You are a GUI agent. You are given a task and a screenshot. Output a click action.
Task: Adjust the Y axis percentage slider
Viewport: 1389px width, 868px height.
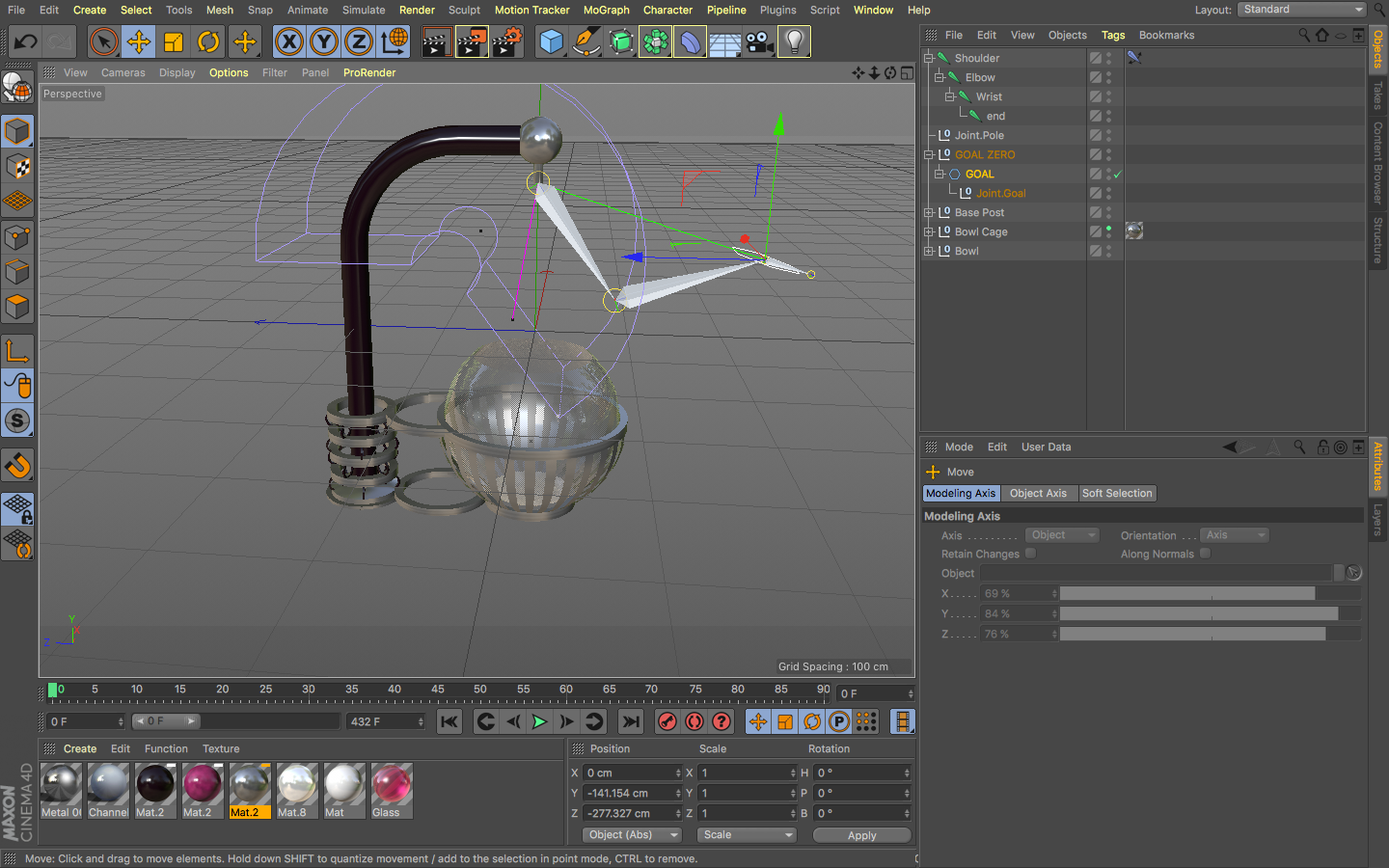(x=1211, y=613)
